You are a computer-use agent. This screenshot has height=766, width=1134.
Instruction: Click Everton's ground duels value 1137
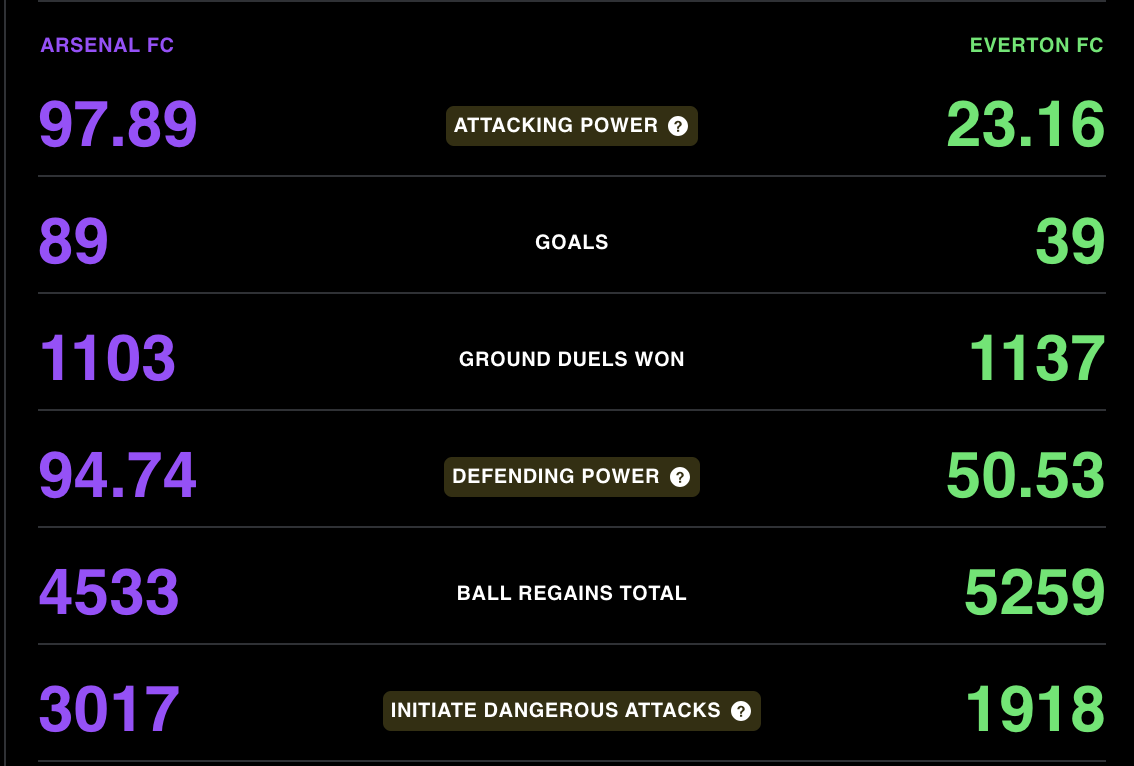pyautogui.click(x=1037, y=359)
